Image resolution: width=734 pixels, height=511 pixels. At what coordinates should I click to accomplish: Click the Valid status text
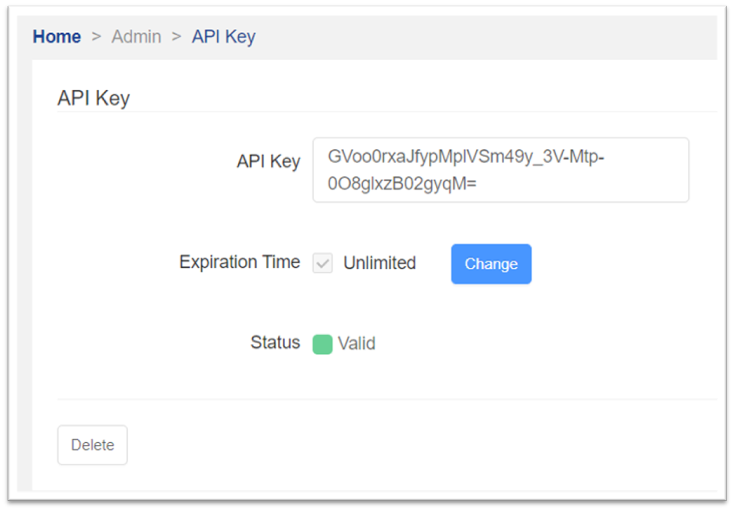click(357, 344)
